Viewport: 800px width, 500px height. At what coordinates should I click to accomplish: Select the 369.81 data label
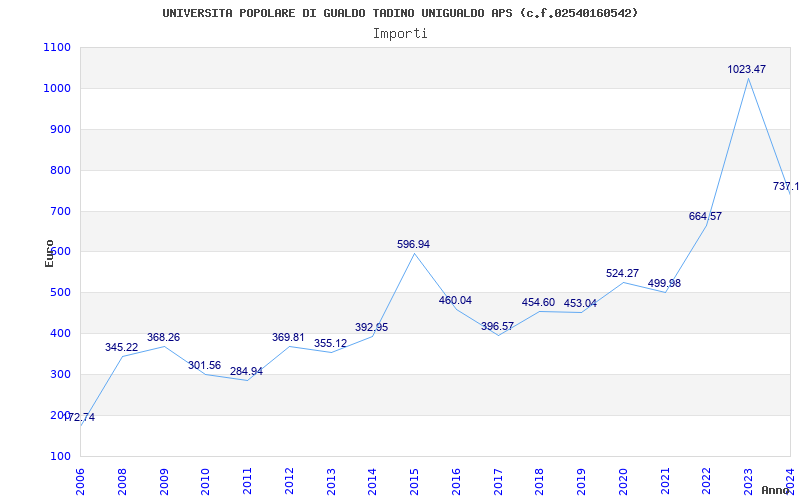288,337
